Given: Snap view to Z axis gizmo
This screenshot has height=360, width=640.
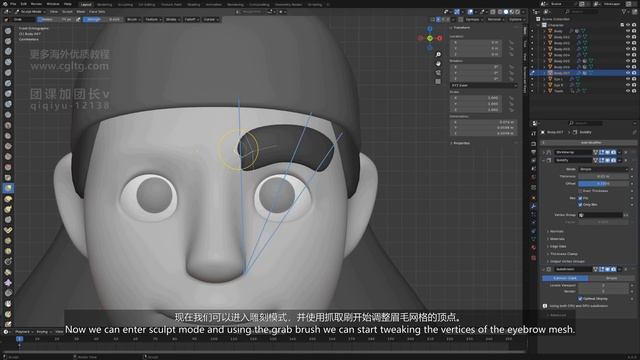Looking at the screenshot, I should pos(430,29).
